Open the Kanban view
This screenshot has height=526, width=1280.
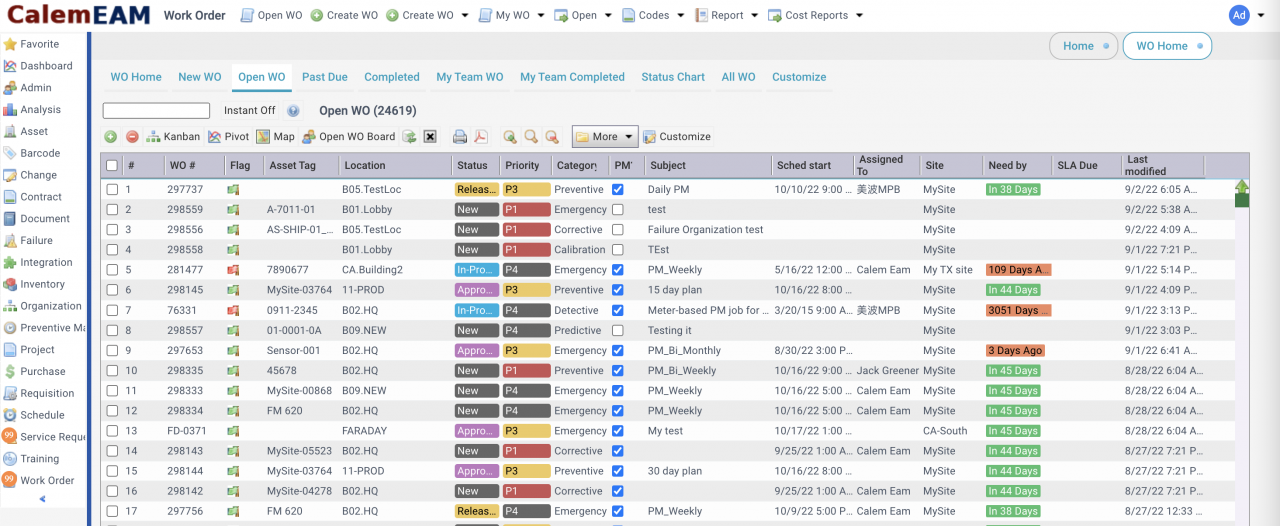point(173,137)
